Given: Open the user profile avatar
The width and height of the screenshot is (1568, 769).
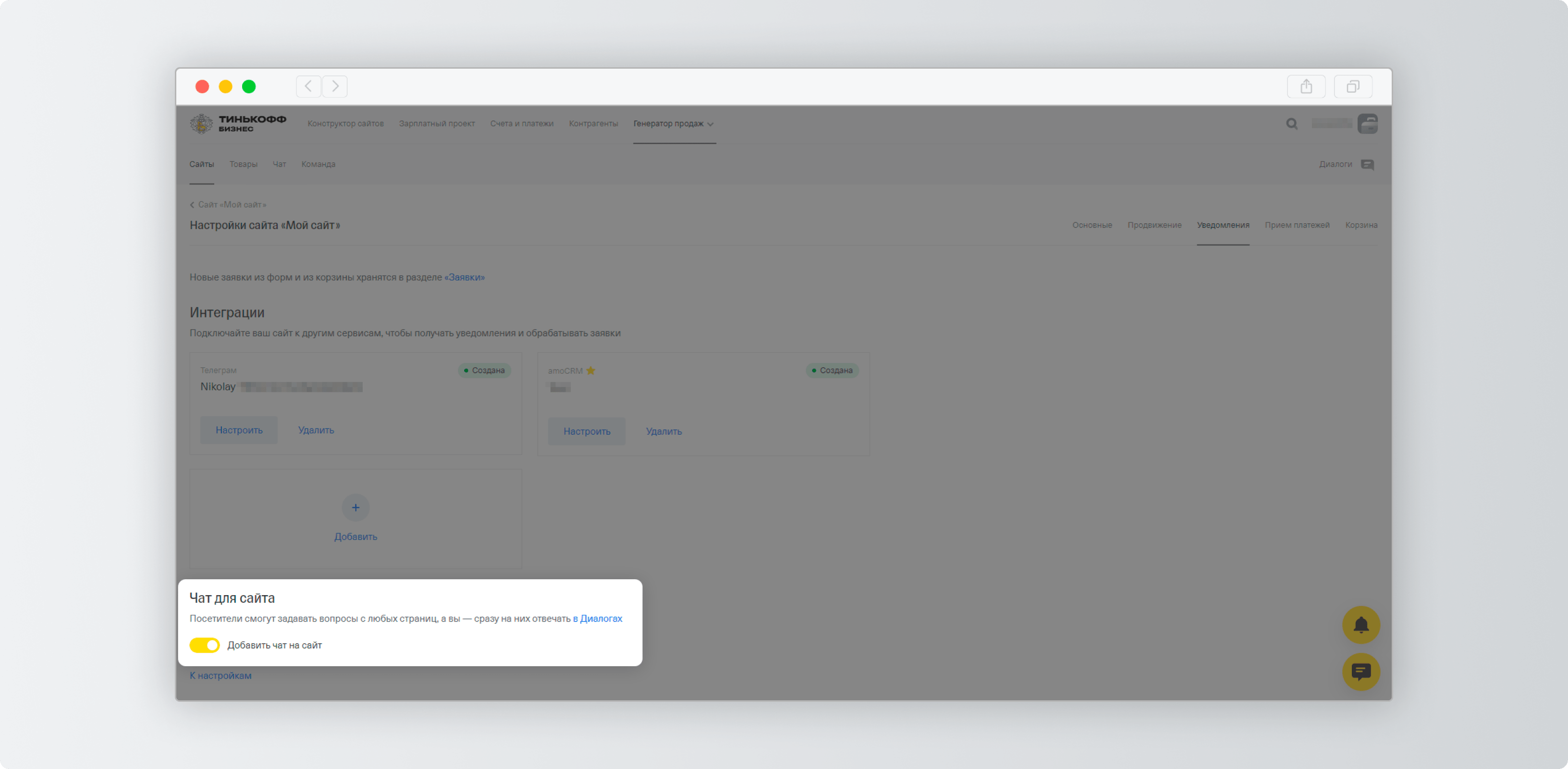Looking at the screenshot, I should tap(1368, 123).
